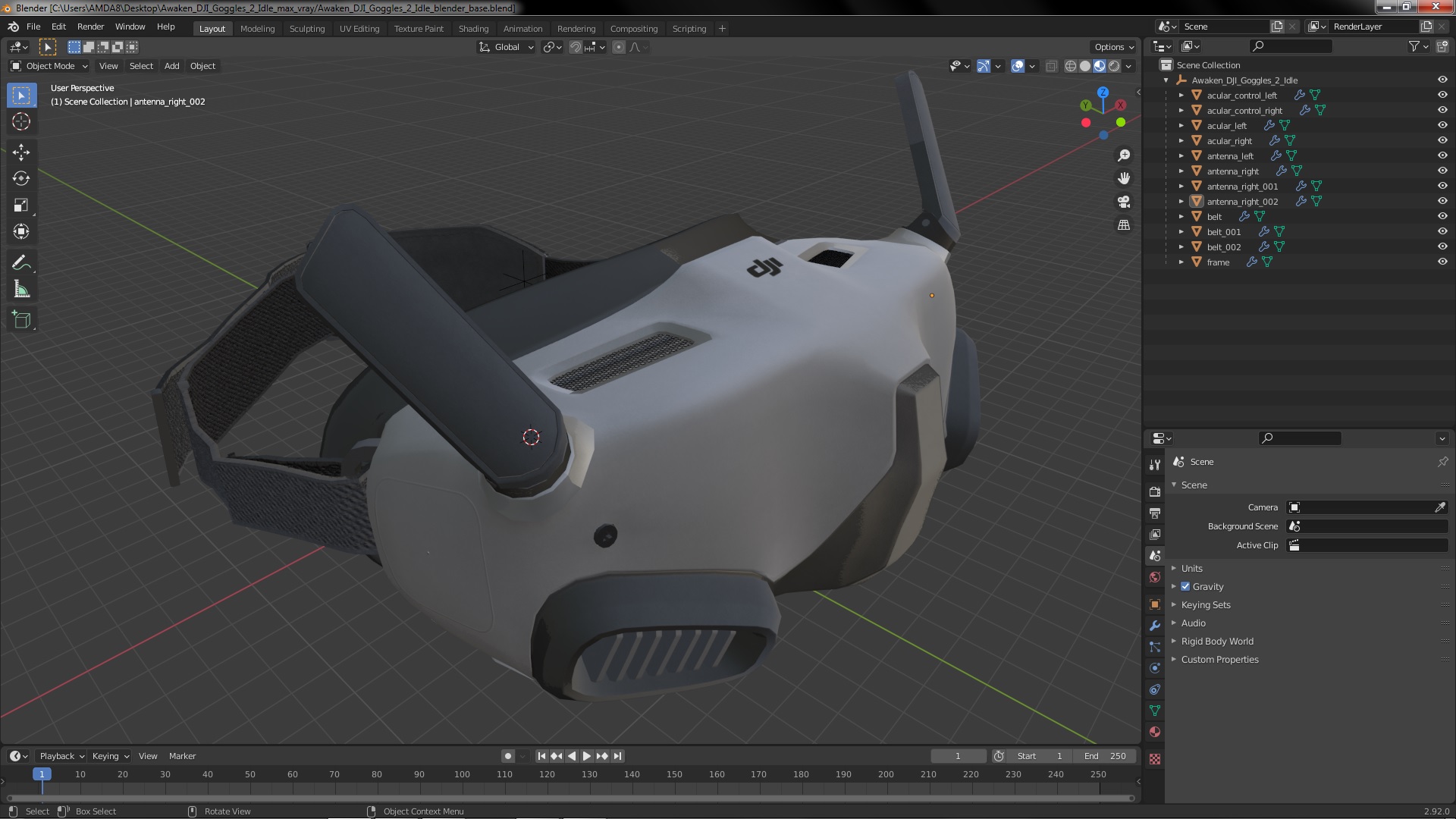Collapse the Awaken_DJI_Goggles_2_Idle collection
1456x819 pixels.
coord(1166,80)
